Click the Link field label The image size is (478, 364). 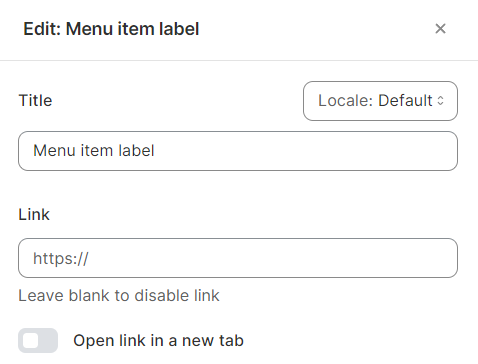tap(34, 214)
